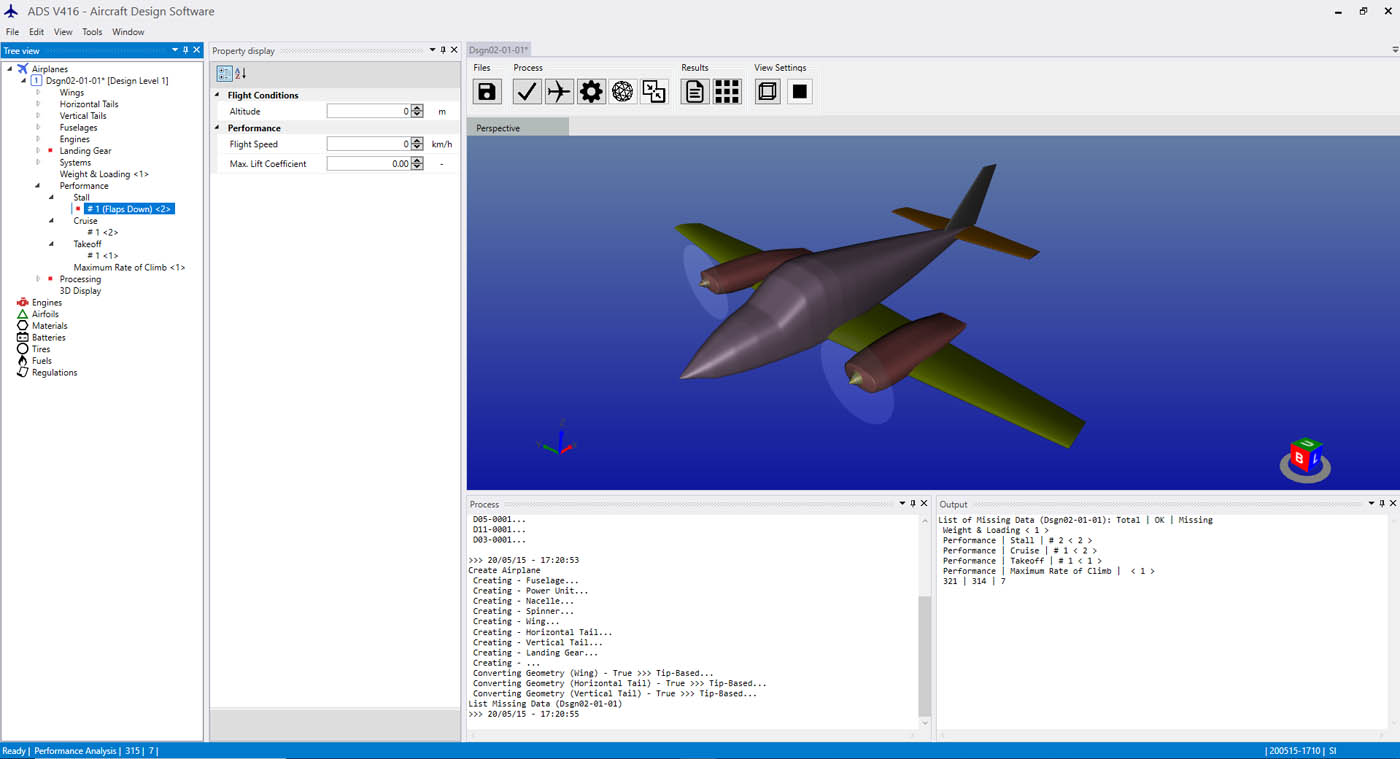Sort properties alphabetically with A-Z icon
The width and height of the screenshot is (1400, 759).
pyautogui.click(x=240, y=74)
